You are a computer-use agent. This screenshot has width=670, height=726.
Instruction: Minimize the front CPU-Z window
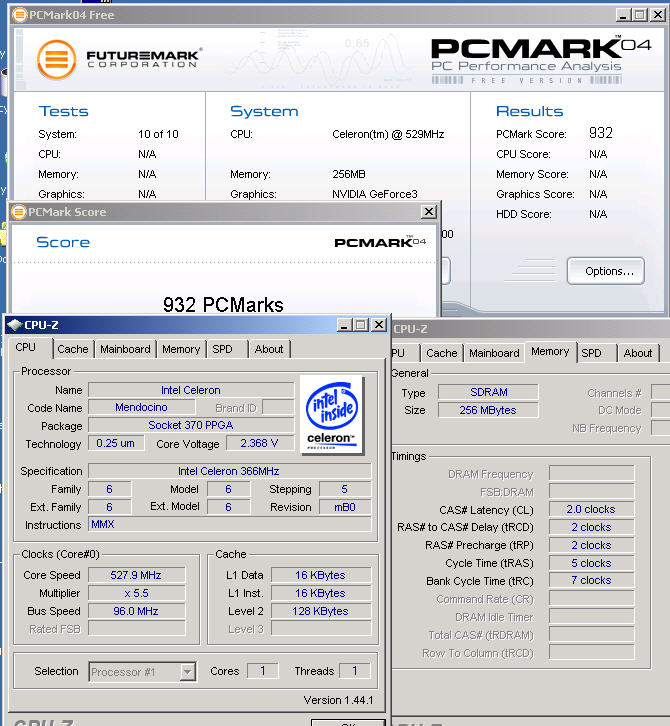[344, 325]
